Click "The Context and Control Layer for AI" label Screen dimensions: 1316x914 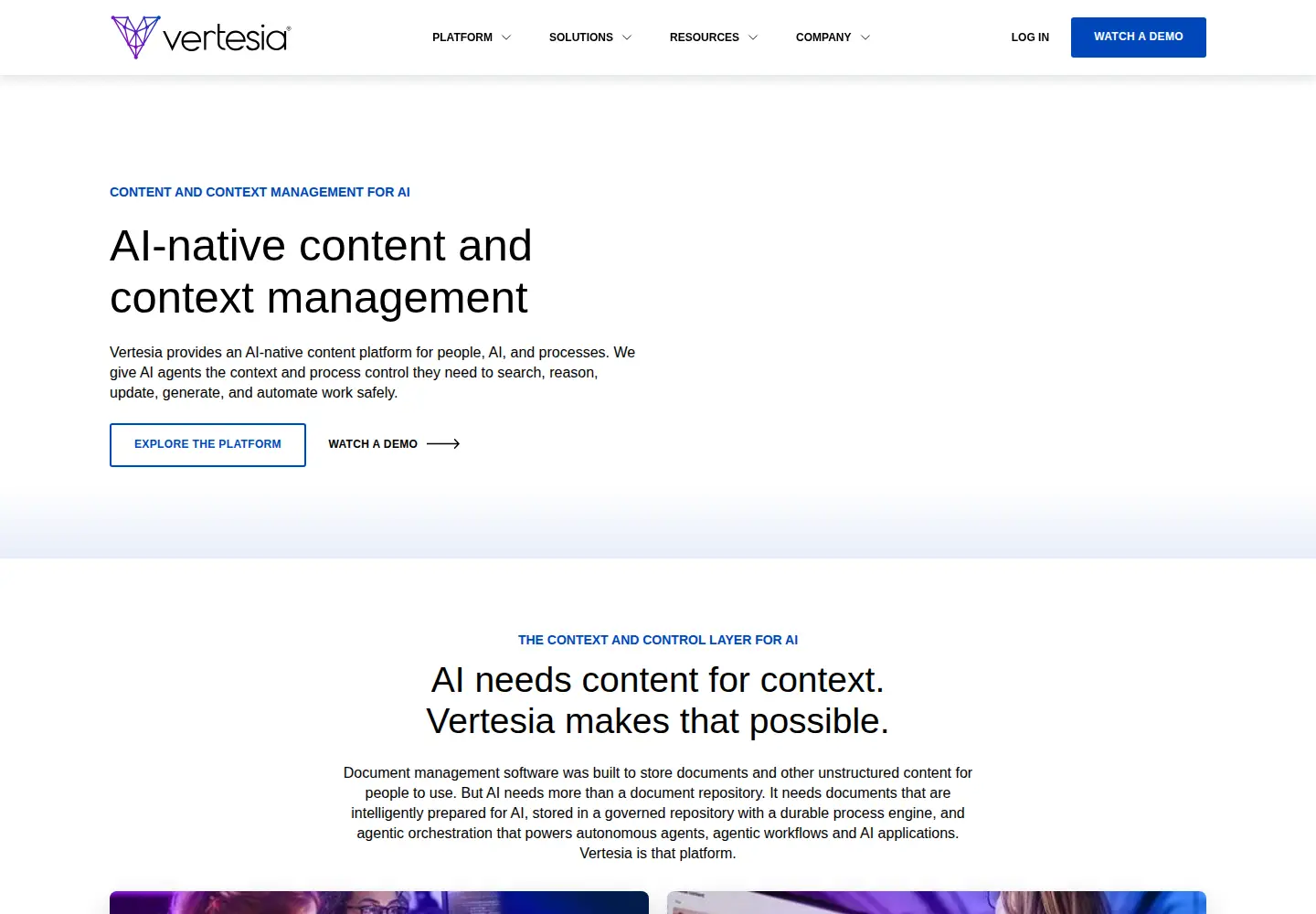pos(658,640)
